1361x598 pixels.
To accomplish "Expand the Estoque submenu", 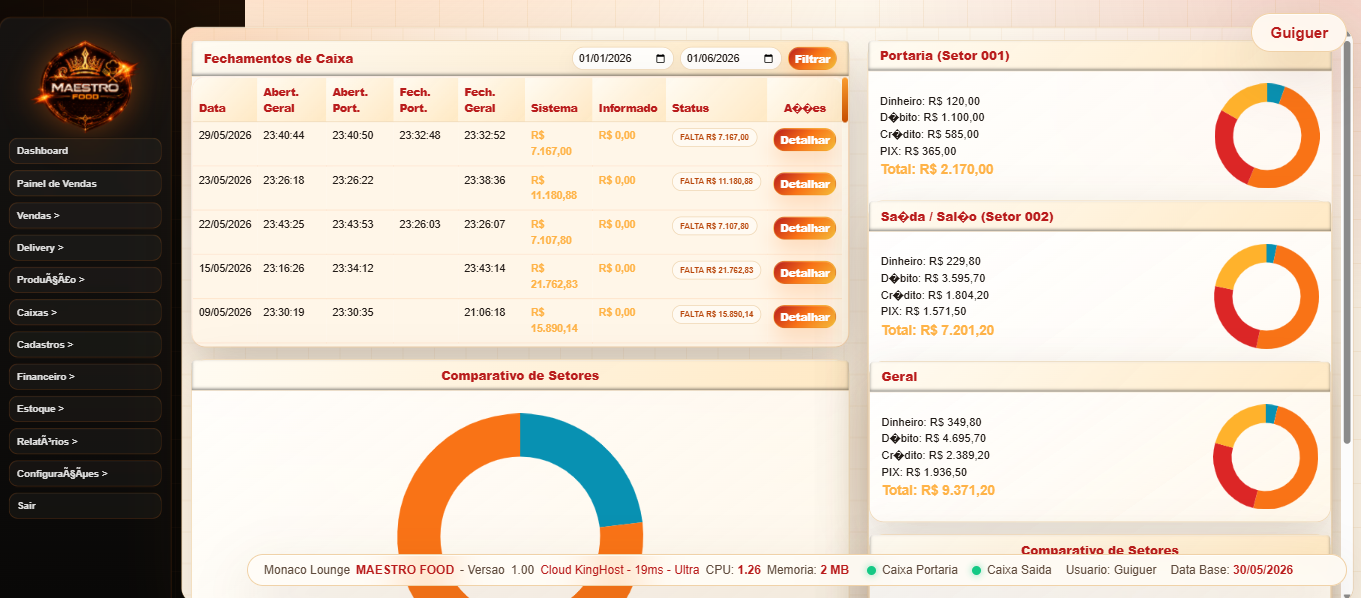I will 85,409.
